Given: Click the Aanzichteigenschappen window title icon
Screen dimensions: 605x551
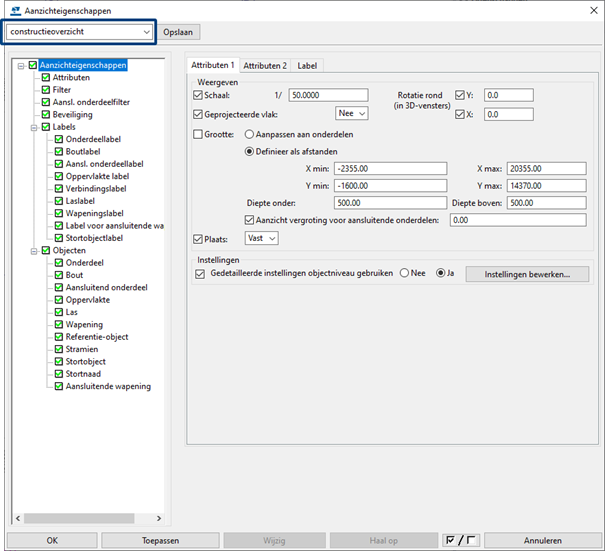Looking at the screenshot, I should pyautogui.click(x=14, y=10).
